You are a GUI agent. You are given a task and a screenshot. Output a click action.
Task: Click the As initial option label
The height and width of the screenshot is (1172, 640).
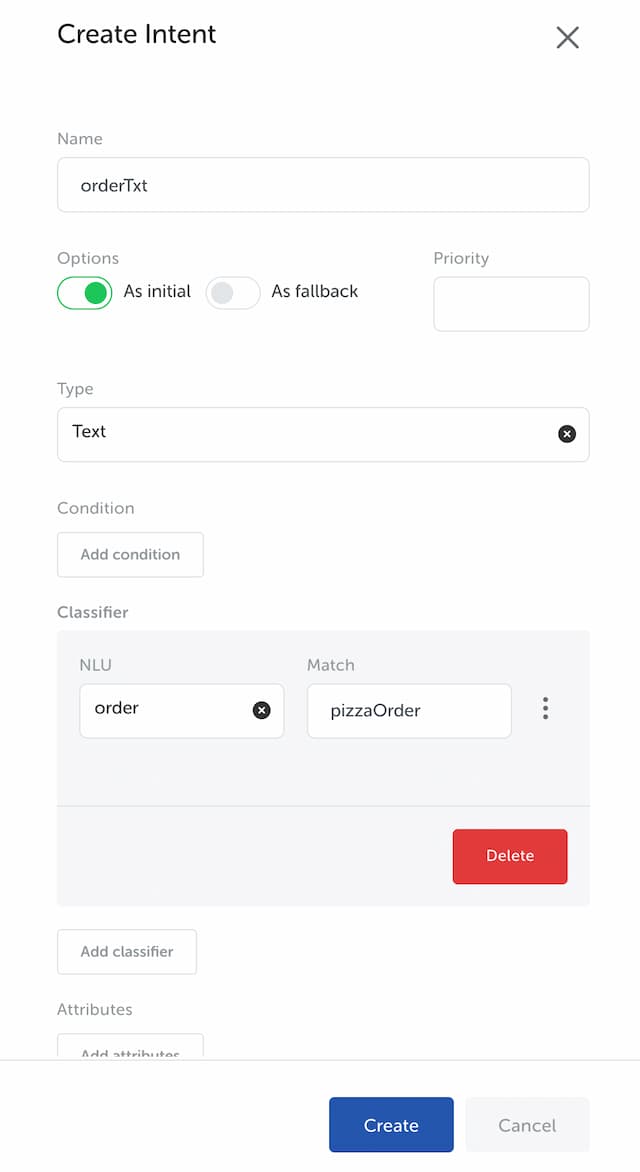tap(157, 291)
